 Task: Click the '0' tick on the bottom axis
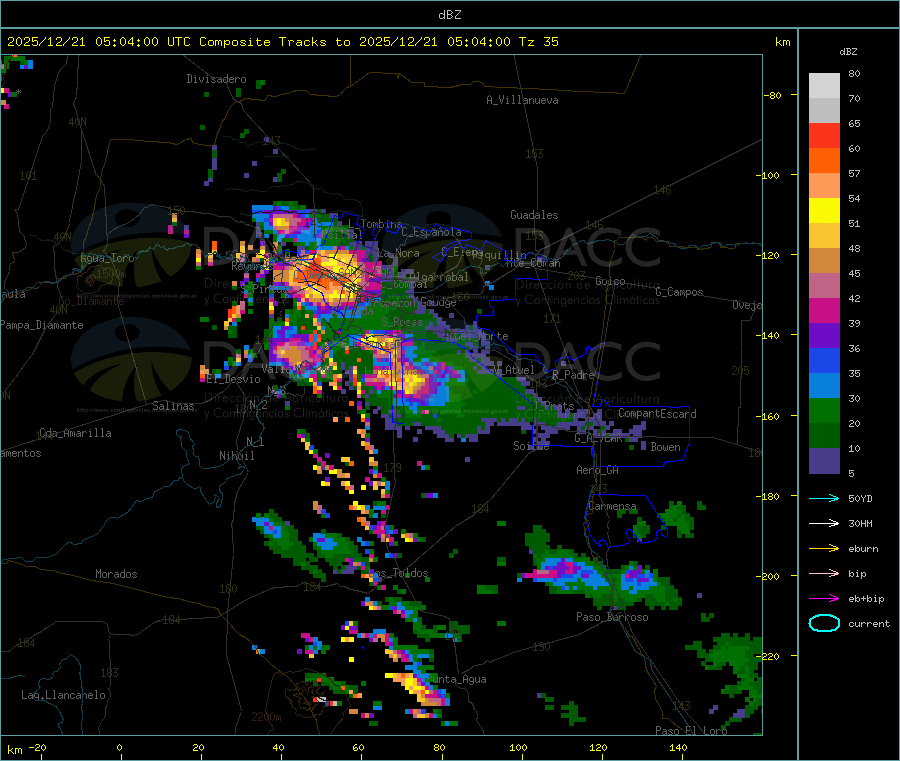pyautogui.click(x=119, y=747)
